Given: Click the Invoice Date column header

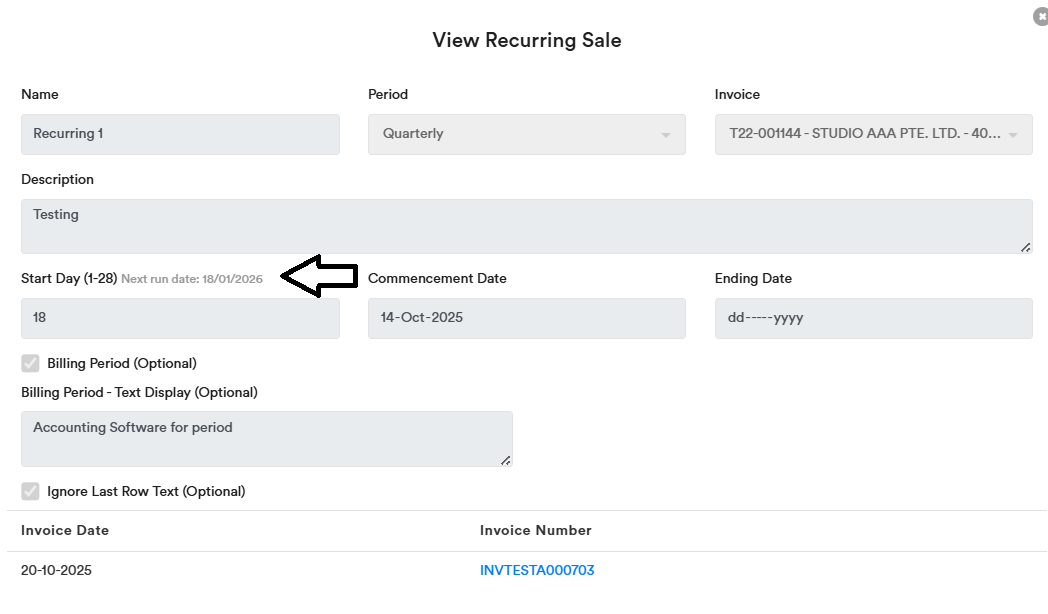Looking at the screenshot, I should point(65,530).
